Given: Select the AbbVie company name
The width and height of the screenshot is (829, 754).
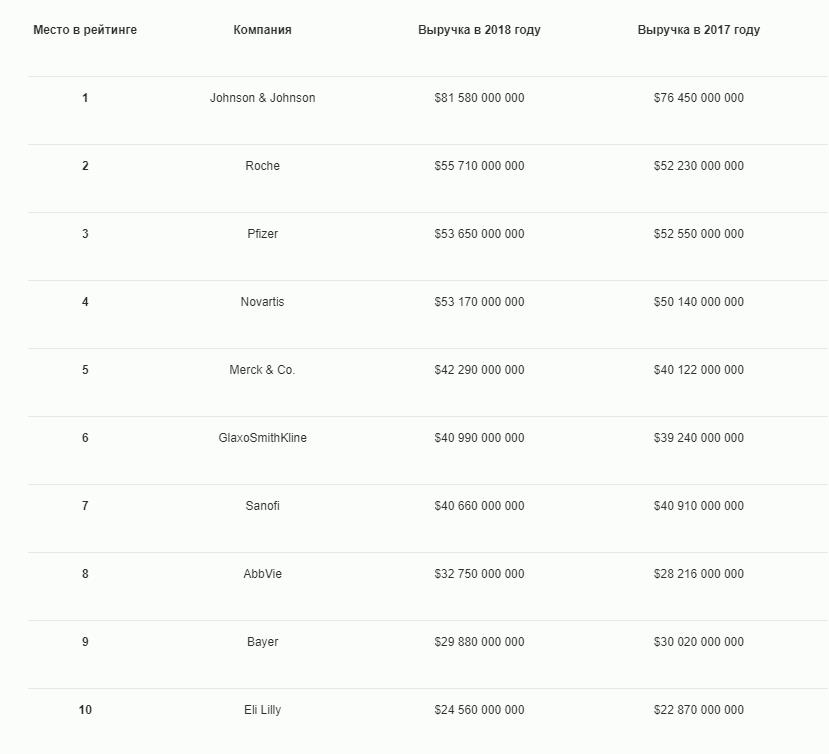Looking at the screenshot, I should click(x=262, y=574).
